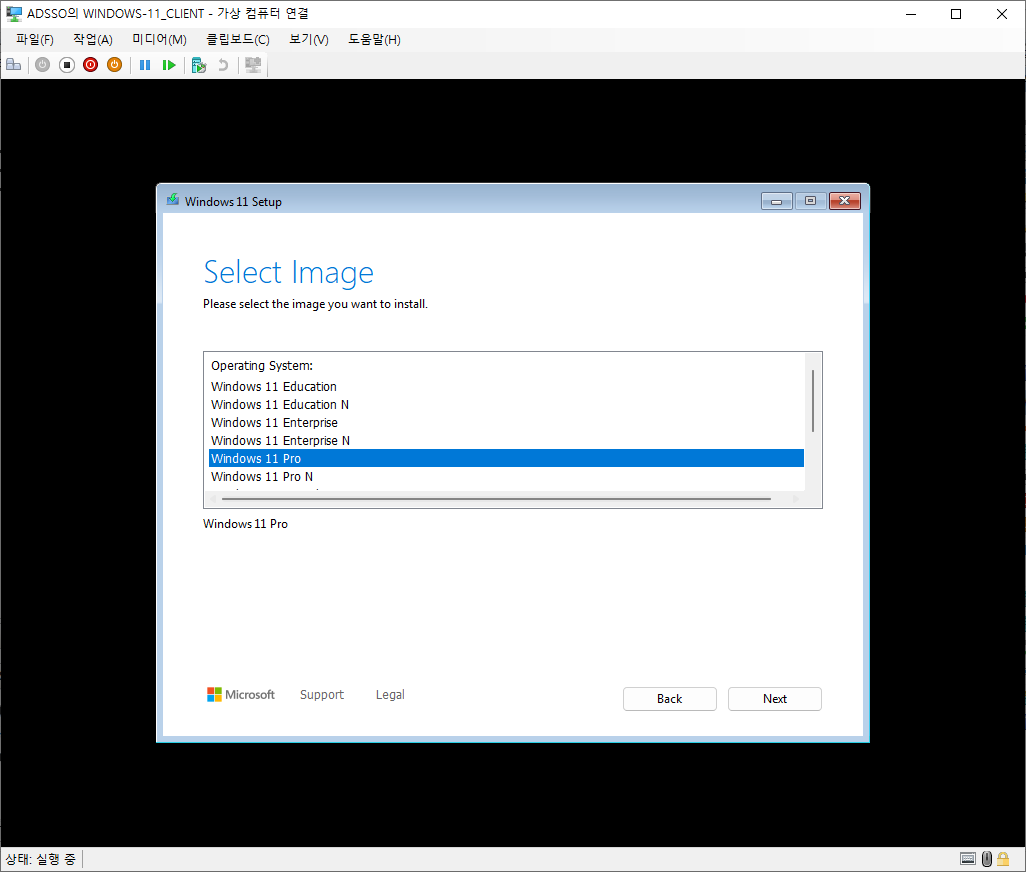The height and width of the screenshot is (872, 1026).
Task: Click the Start (power on) toolbar icon
Action: 43,65
